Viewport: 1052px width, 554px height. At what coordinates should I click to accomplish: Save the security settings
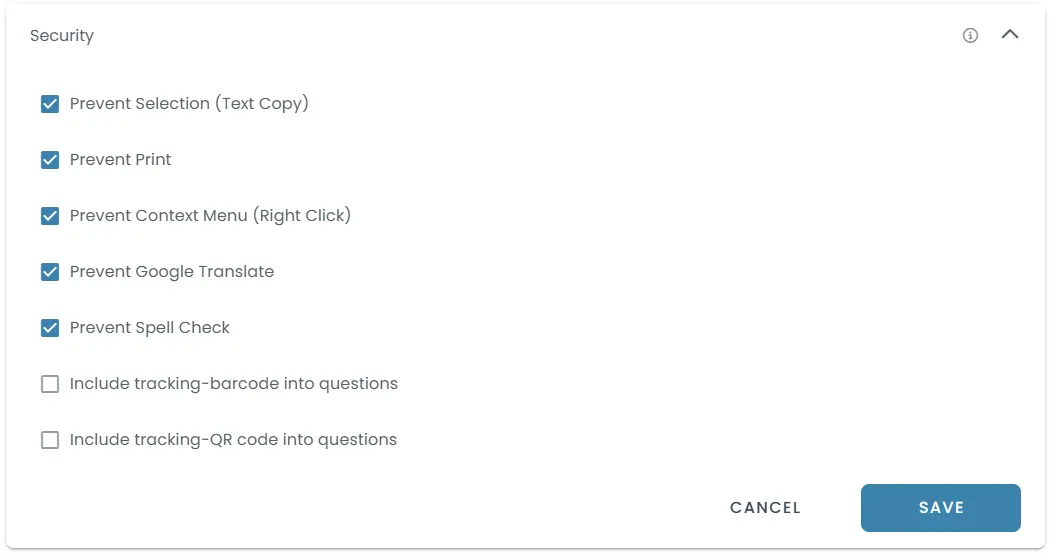tap(940, 508)
